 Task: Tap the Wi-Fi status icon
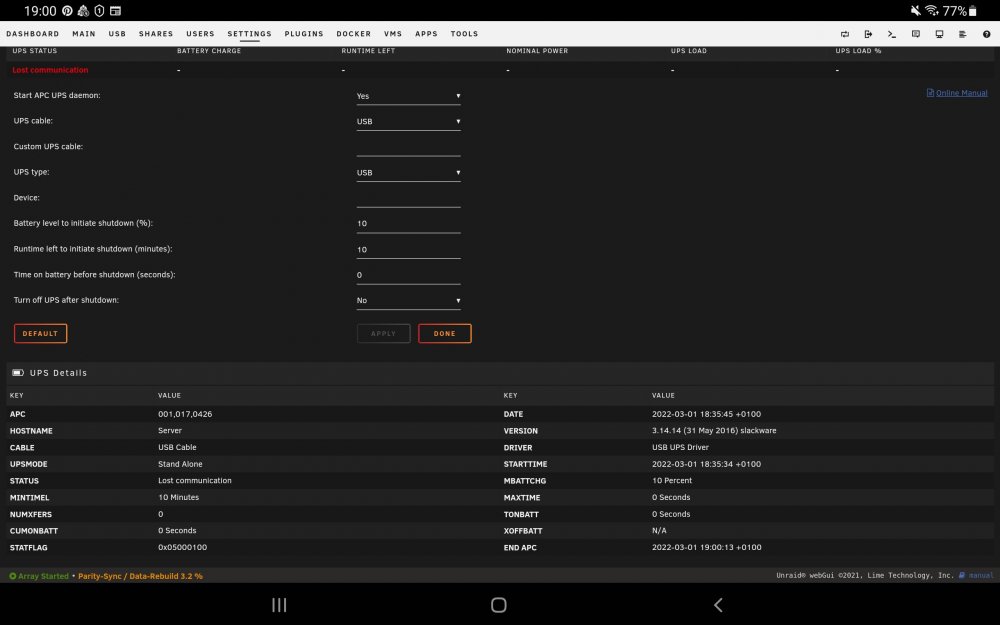pyautogui.click(x=931, y=10)
